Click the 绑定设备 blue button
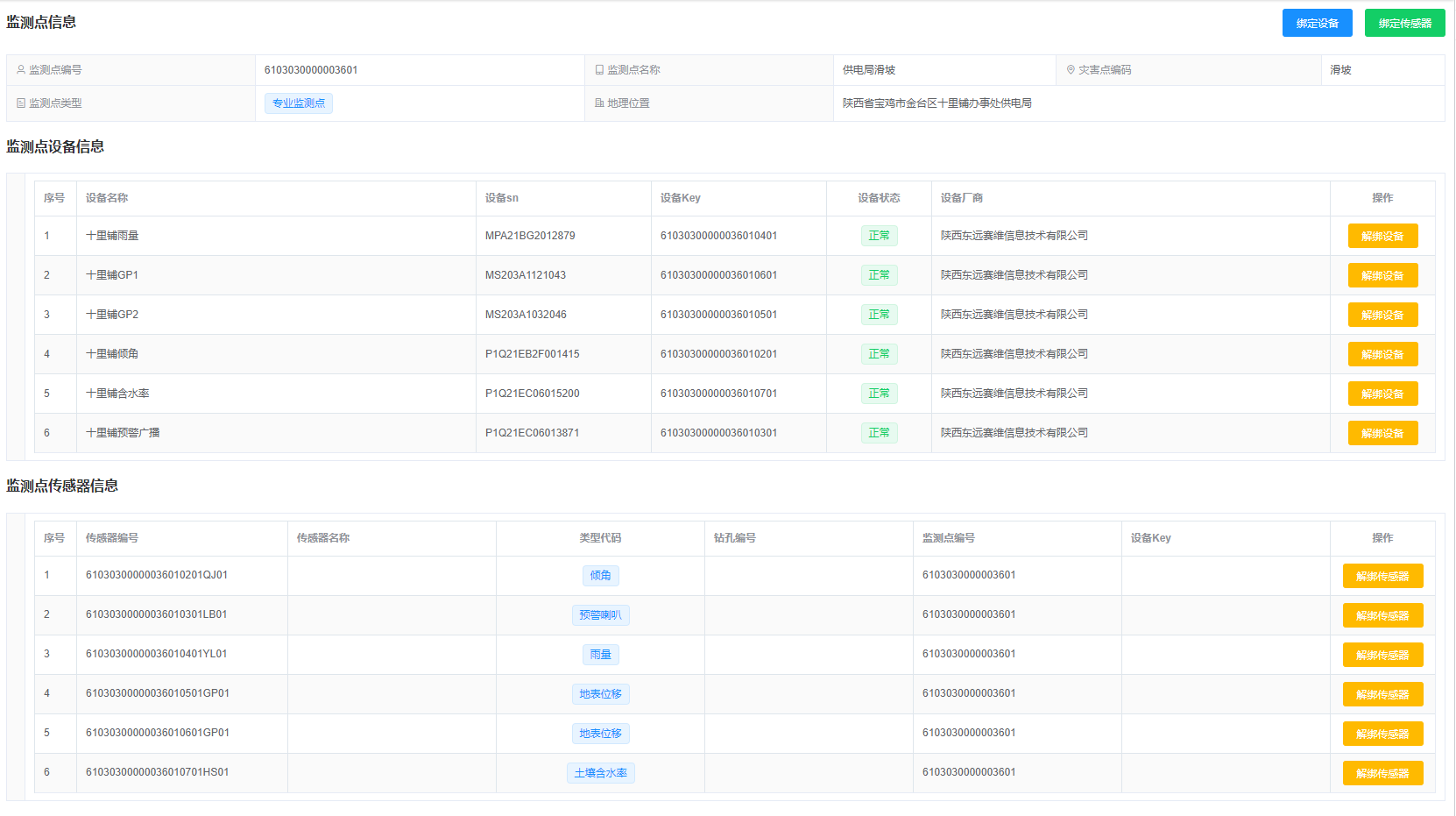The height and width of the screenshot is (816, 1456). coord(1317,23)
